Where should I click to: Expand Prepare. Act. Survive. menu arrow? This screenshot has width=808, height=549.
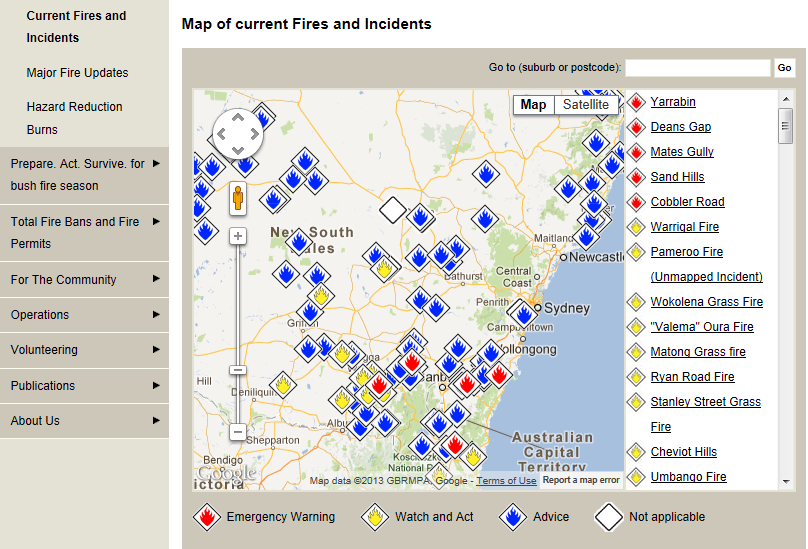tap(156, 163)
